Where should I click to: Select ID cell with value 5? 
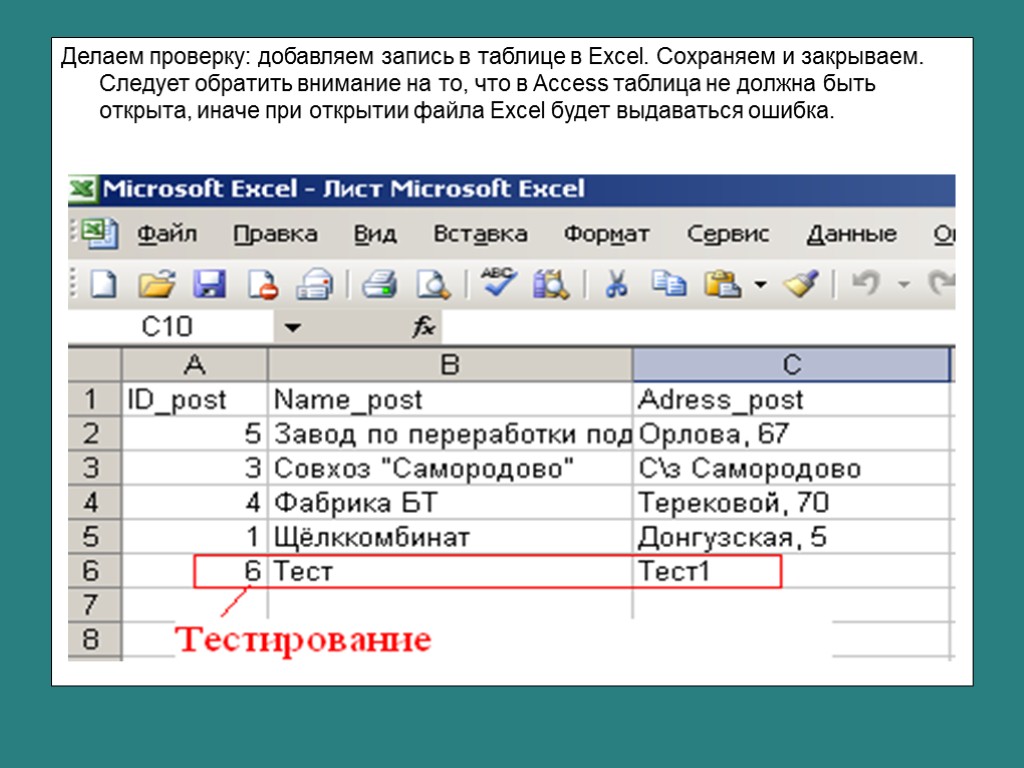point(195,434)
